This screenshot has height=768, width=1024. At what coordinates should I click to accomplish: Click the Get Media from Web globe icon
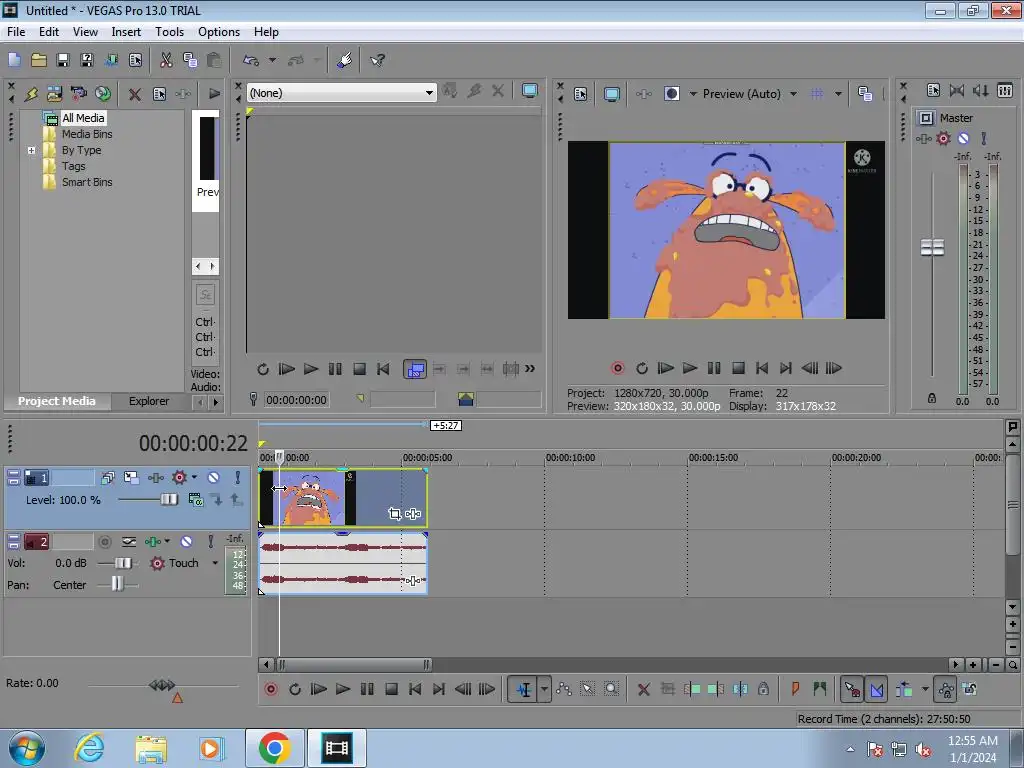pyautogui.click(x=103, y=94)
